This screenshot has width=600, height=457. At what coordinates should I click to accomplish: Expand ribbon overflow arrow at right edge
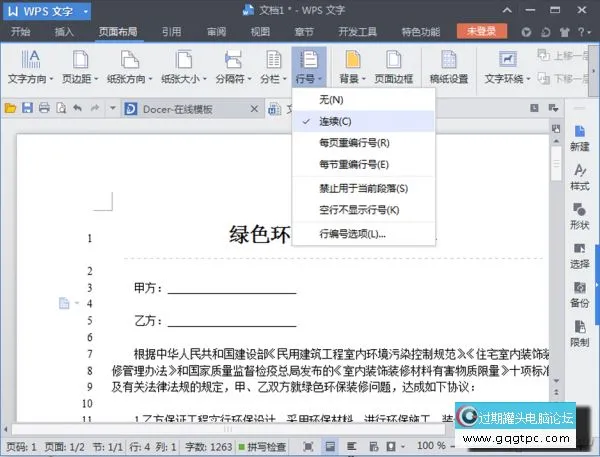click(x=593, y=71)
